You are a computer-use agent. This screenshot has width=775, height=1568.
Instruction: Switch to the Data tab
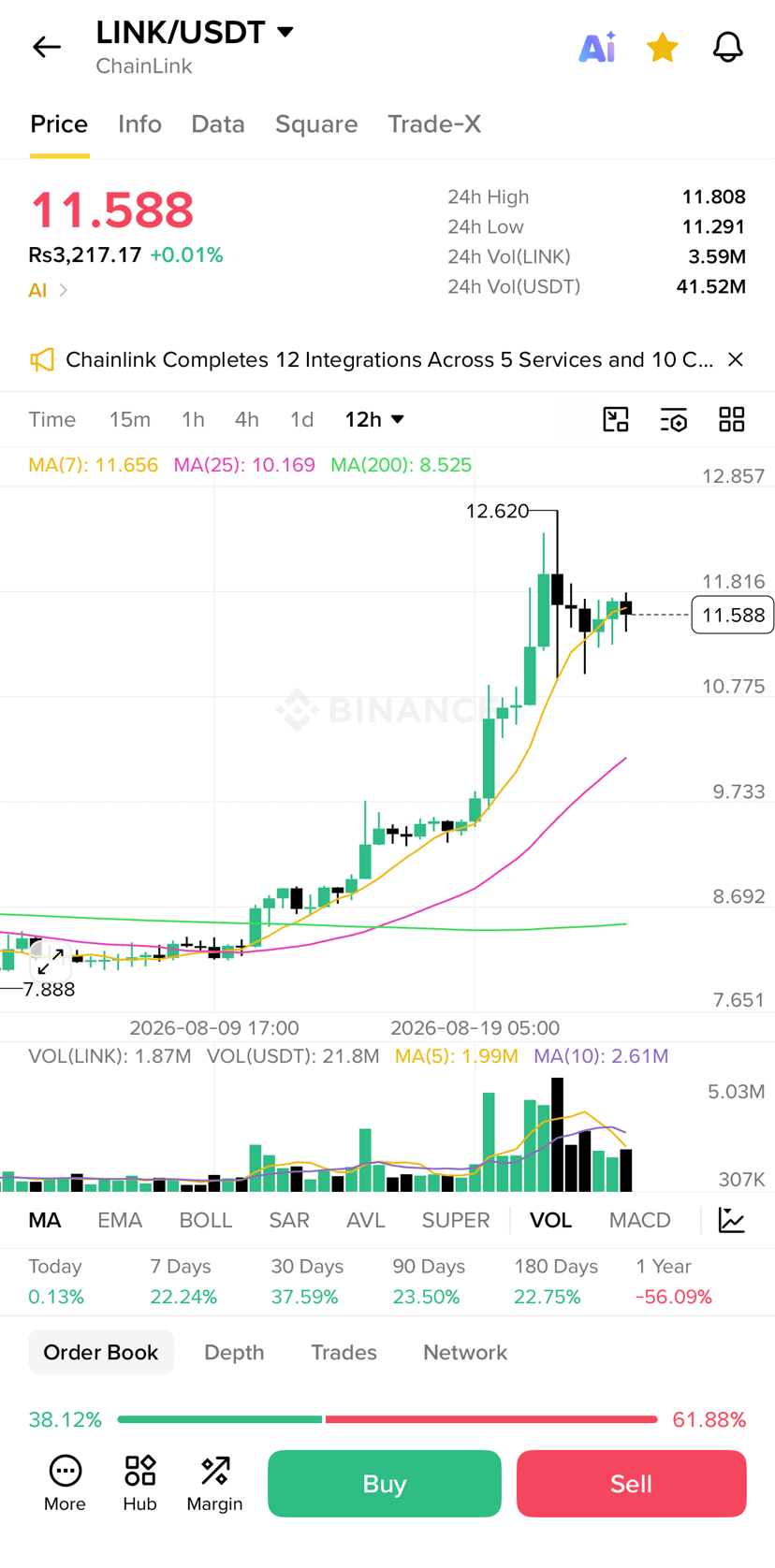tap(218, 124)
